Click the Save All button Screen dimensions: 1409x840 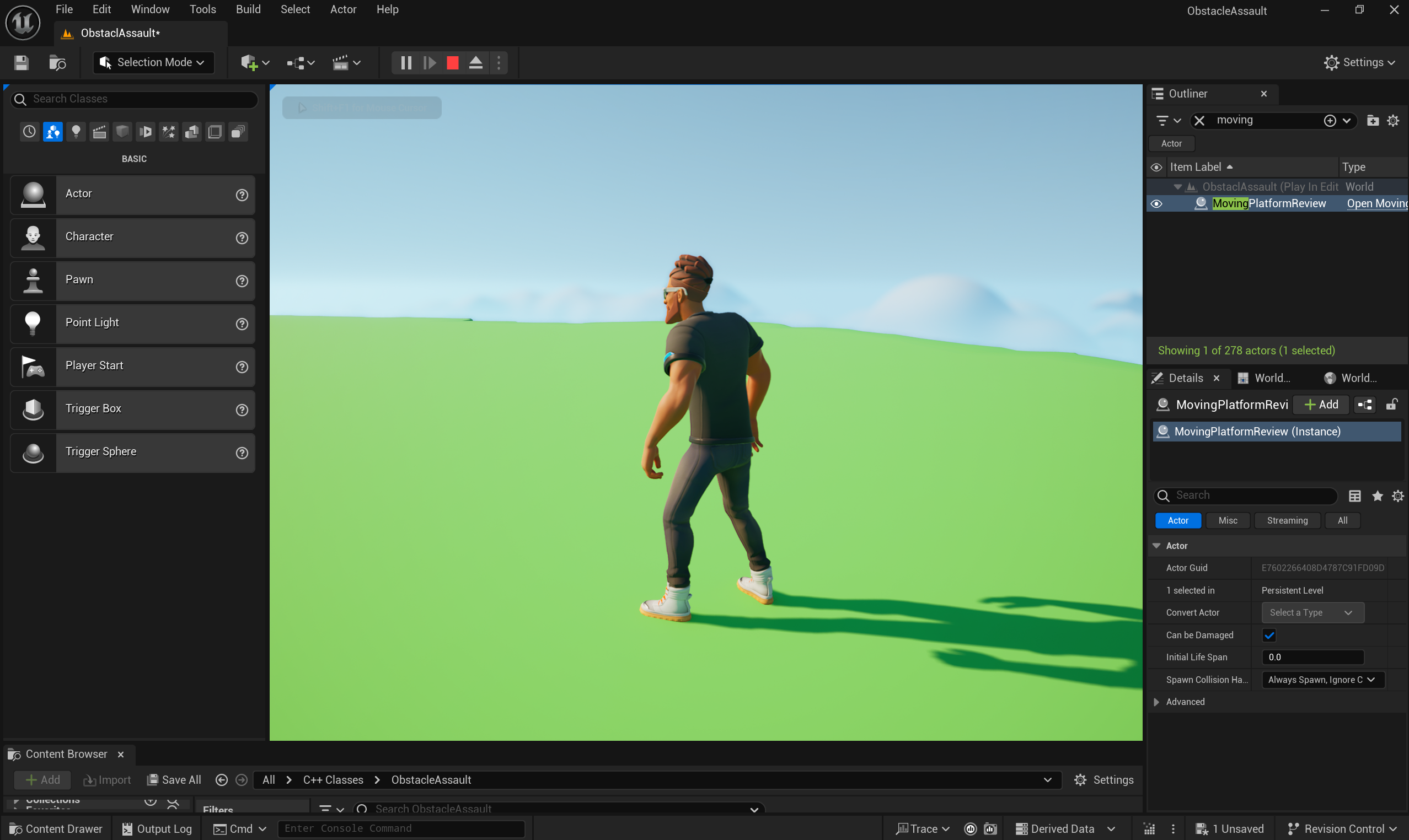pyautogui.click(x=174, y=780)
